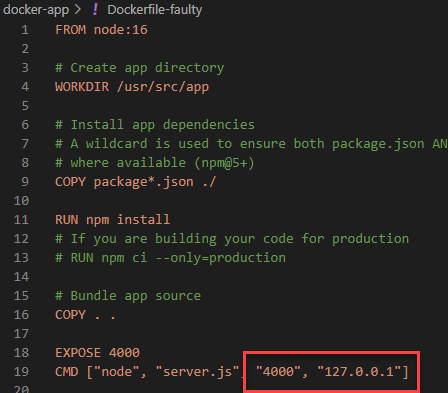Click line number 9 in gutter
Screen dimensions: 448x393
[x=25, y=182]
